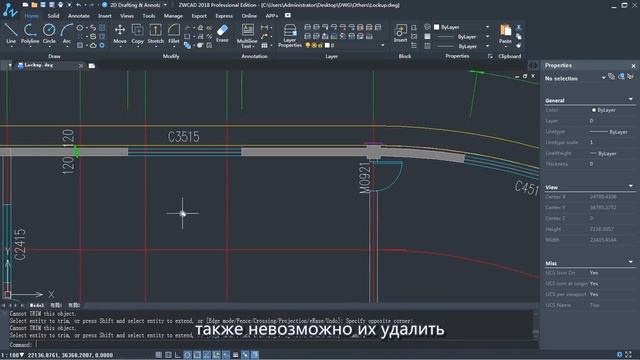Open the Express ribbon tab

coord(224,16)
